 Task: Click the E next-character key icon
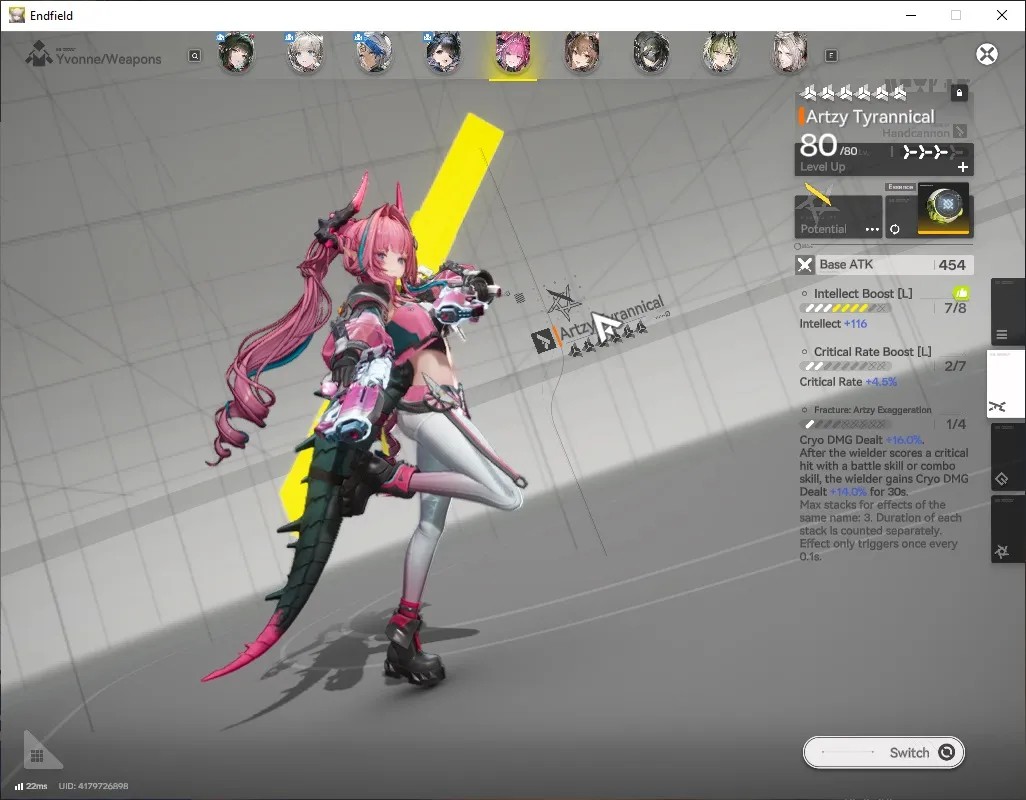click(831, 56)
